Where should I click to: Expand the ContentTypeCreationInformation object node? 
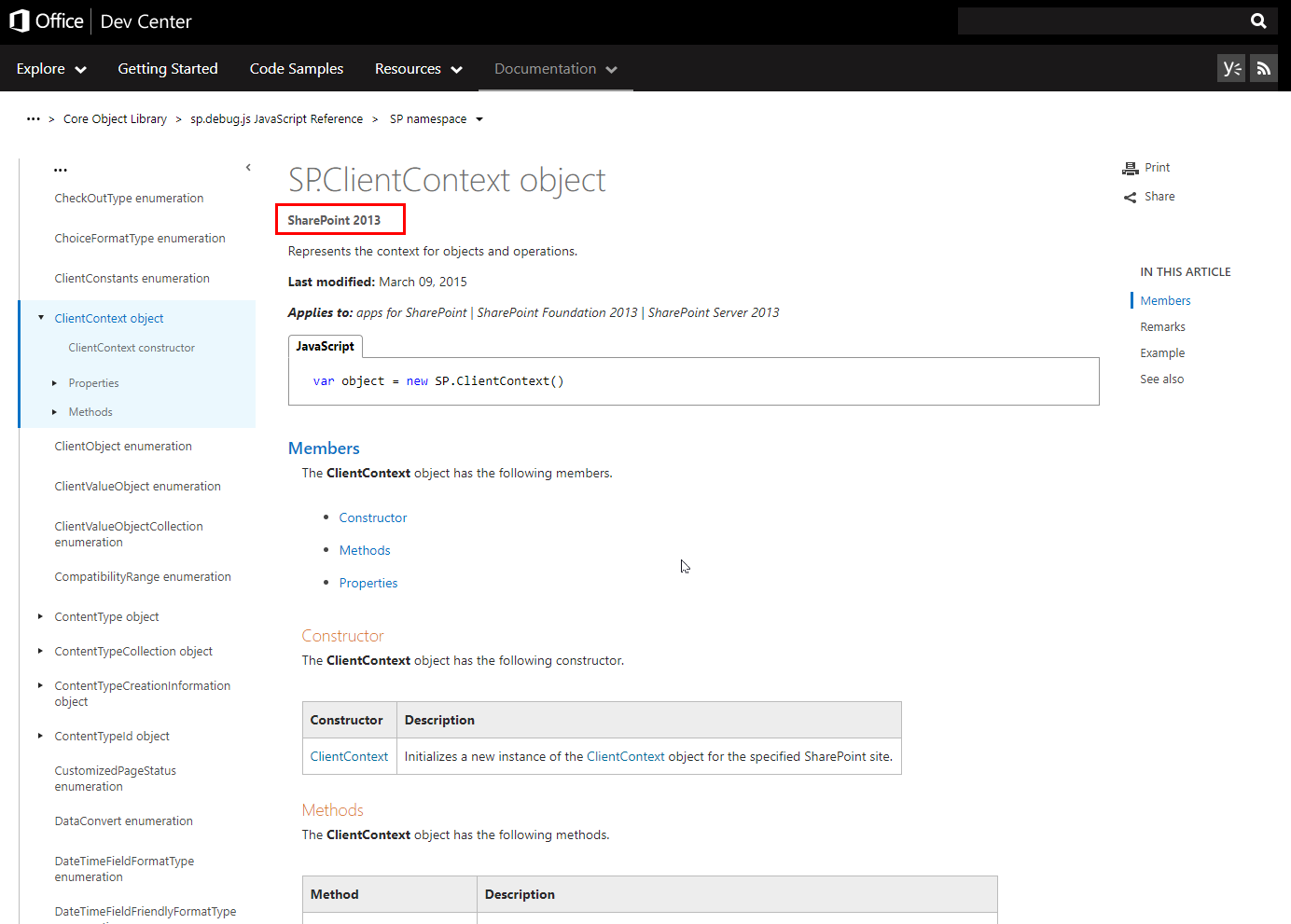(x=40, y=685)
